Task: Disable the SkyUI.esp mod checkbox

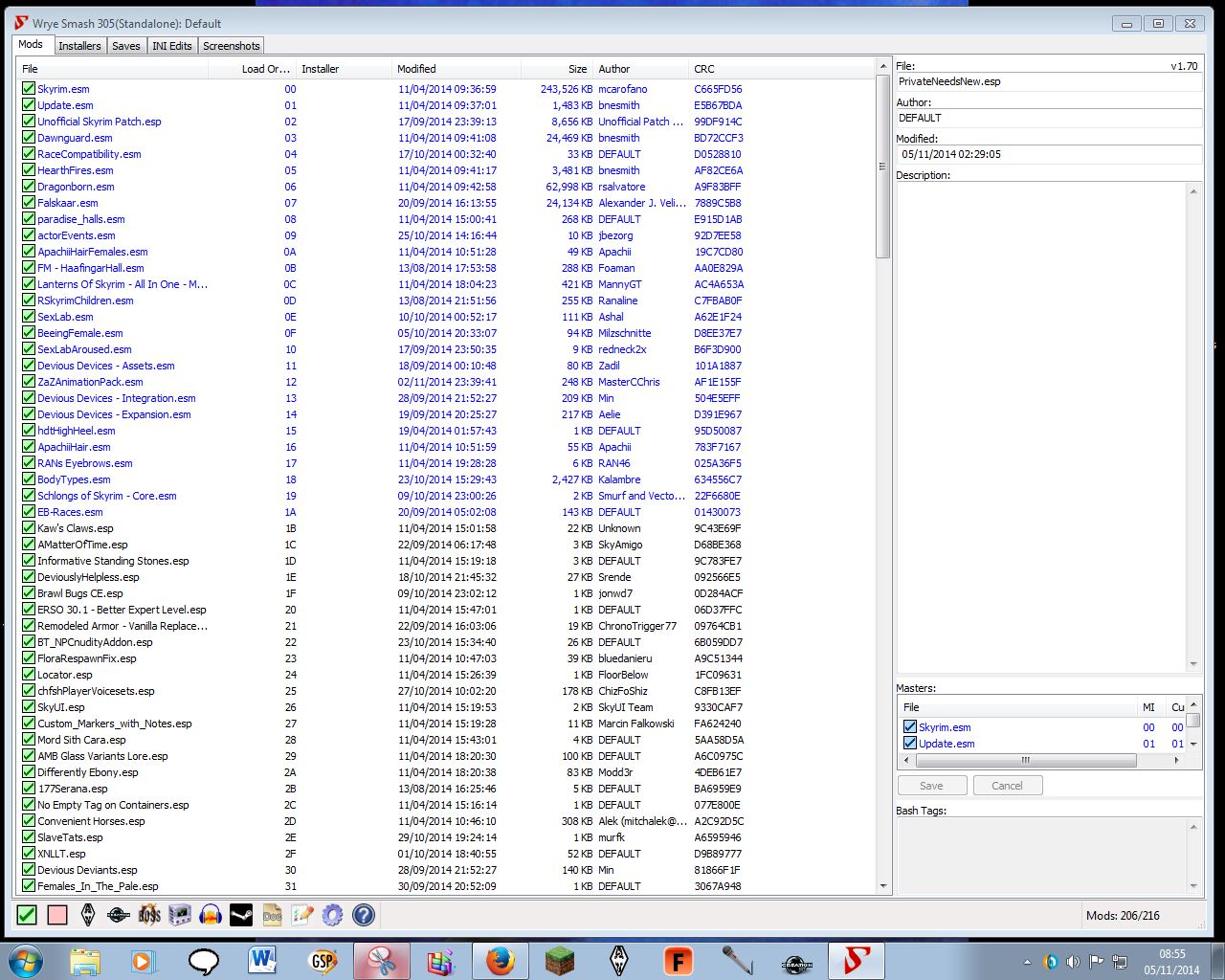Action: point(29,707)
